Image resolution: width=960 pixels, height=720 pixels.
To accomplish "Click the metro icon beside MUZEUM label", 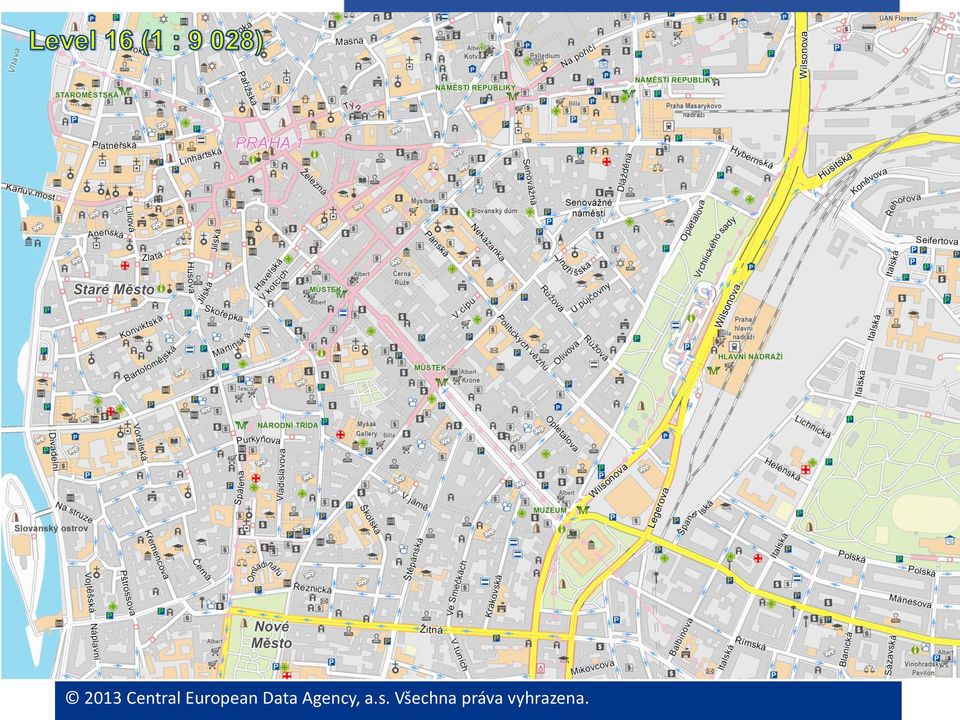I will (582, 510).
